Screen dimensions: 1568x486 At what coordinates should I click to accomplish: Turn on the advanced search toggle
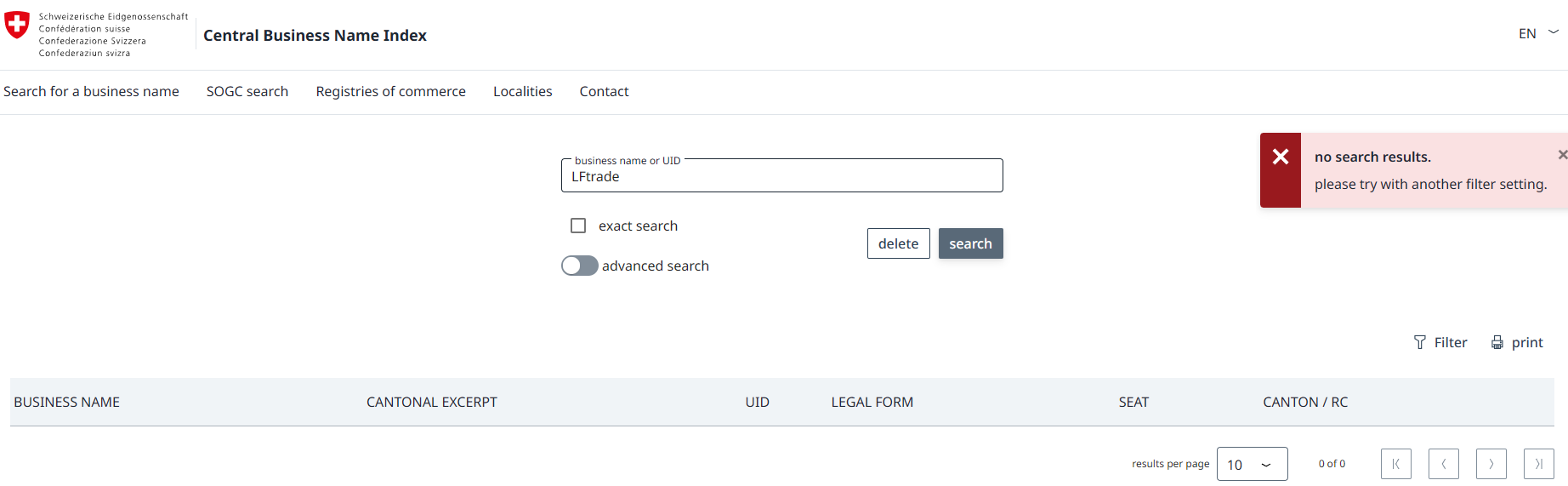point(579,266)
